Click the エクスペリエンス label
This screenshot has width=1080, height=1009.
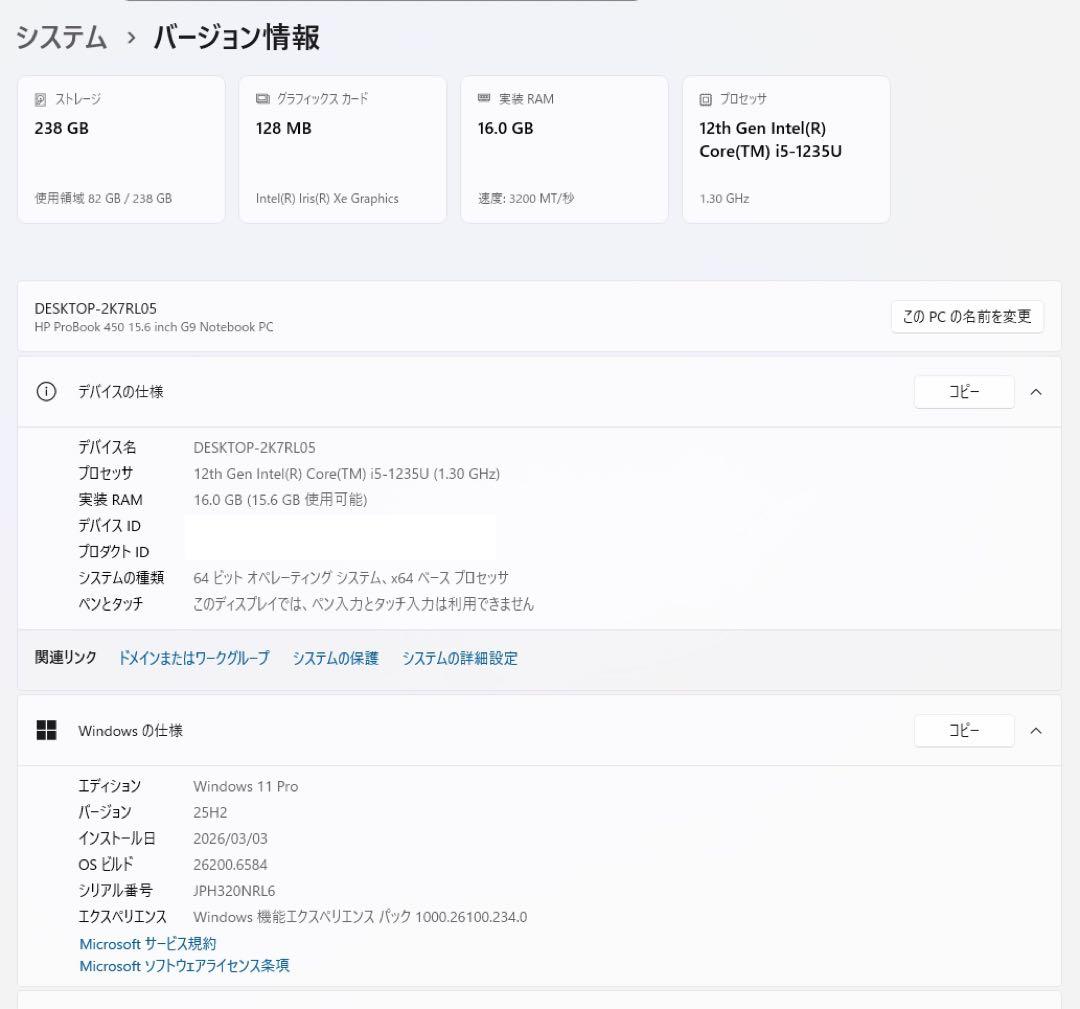coord(123,917)
